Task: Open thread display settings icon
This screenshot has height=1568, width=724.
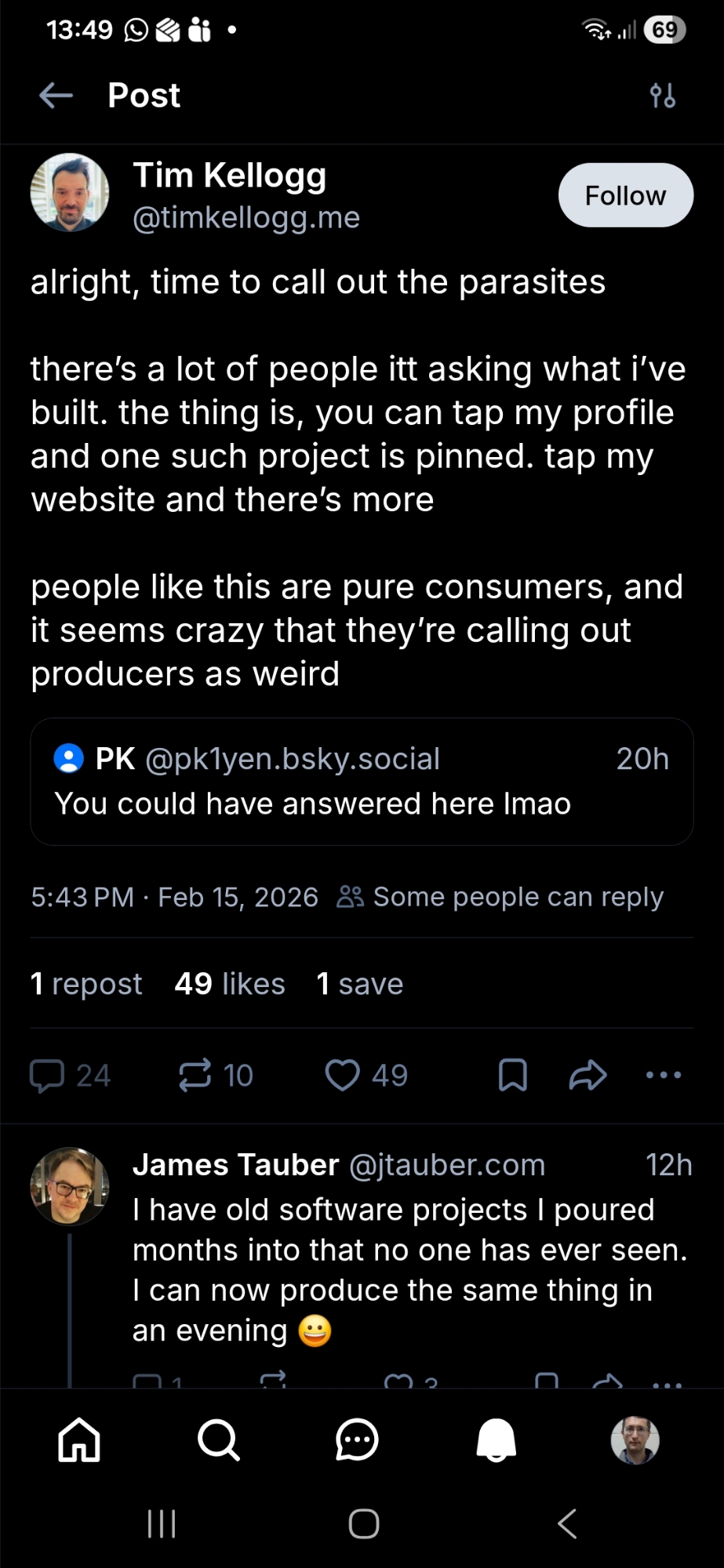Action: pos(663,96)
